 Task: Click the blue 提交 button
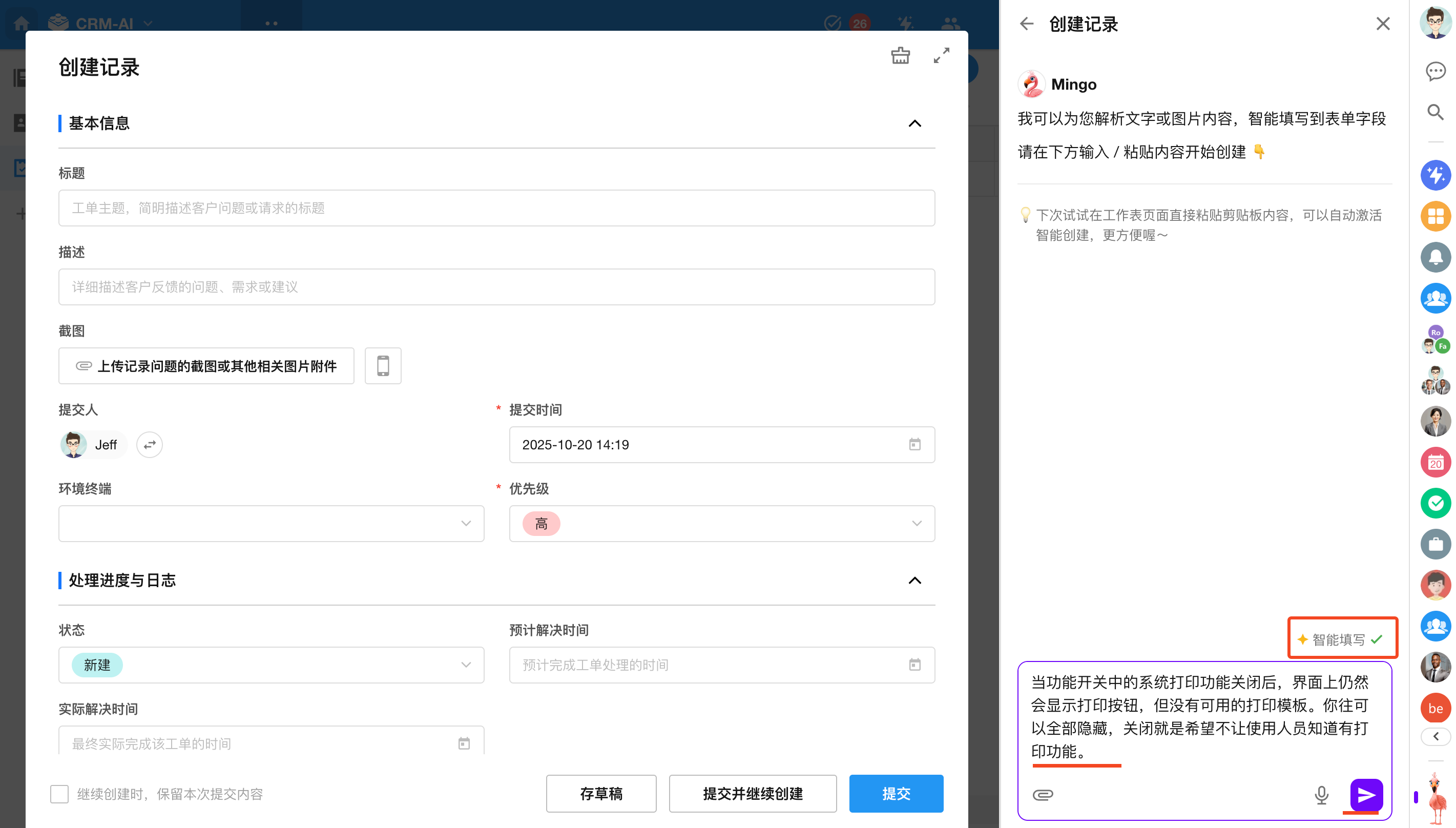coord(896,794)
